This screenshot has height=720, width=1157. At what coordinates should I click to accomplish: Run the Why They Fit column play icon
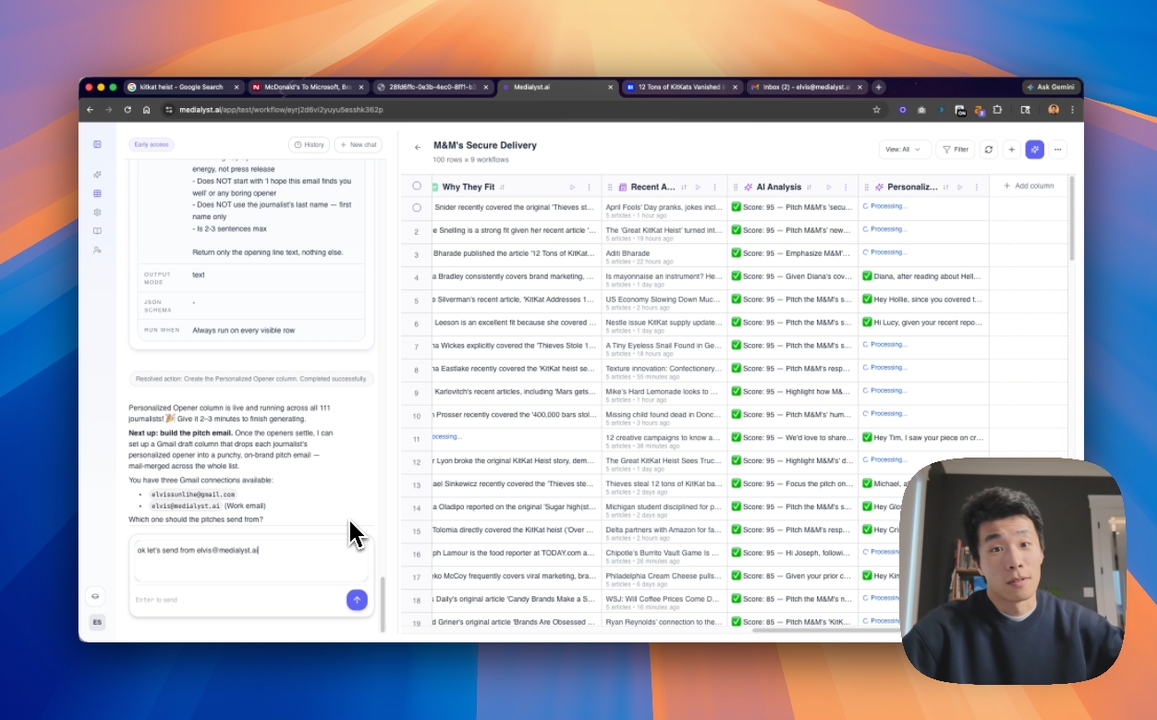[x=572, y=187]
